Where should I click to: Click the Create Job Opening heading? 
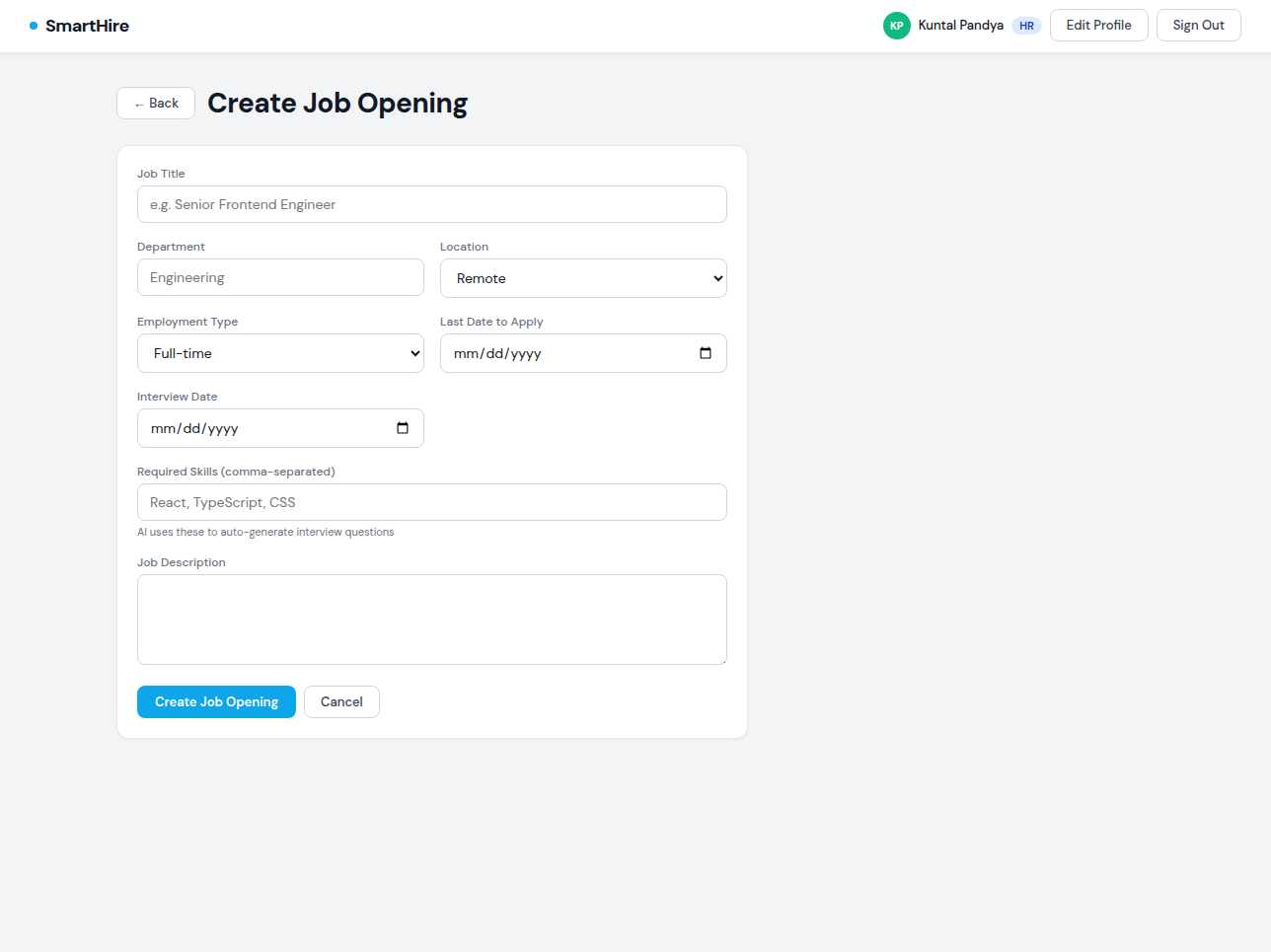click(337, 103)
